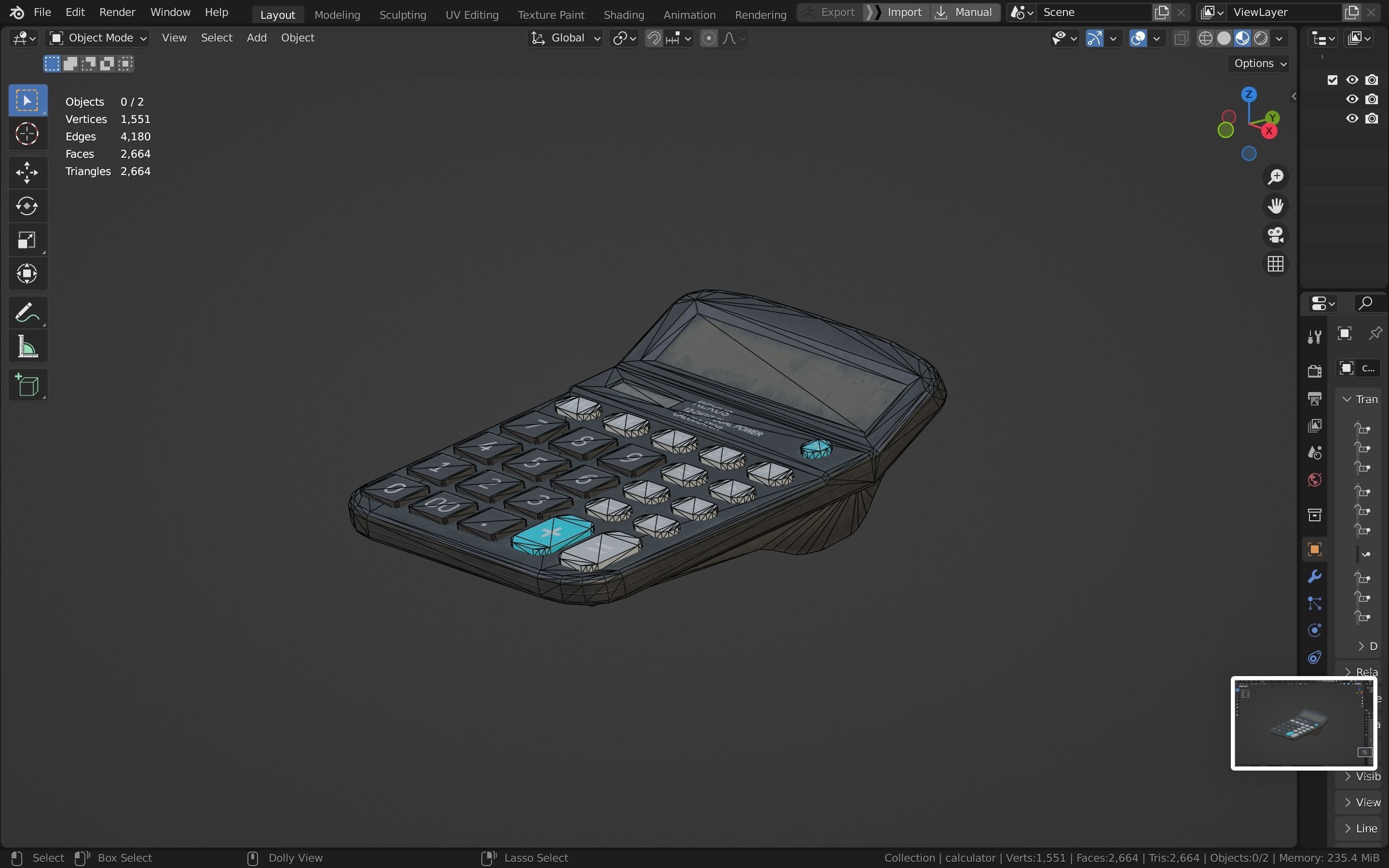This screenshot has width=1389, height=868.
Task: Switch to the Modeling workspace tab
Action: (x=337, y=14)
